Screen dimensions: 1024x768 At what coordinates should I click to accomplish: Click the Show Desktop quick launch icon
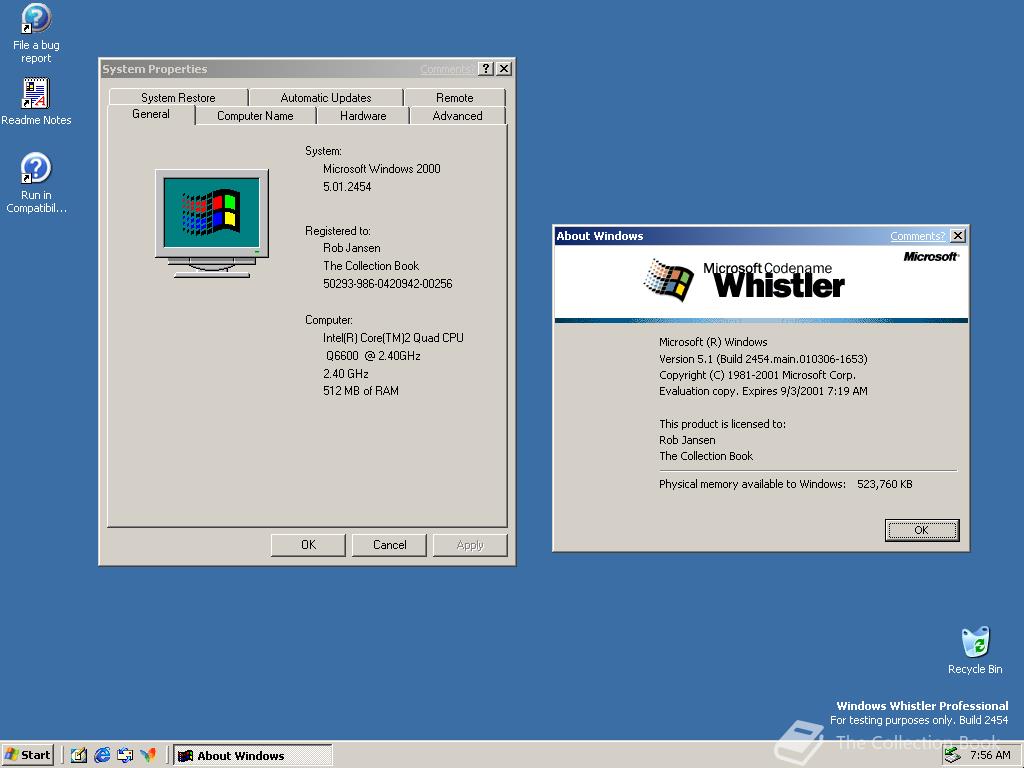pos(78,756)
